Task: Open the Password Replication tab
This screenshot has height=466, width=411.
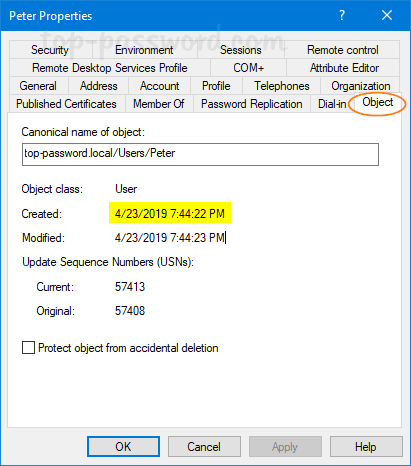Action: tap(252, 104)
